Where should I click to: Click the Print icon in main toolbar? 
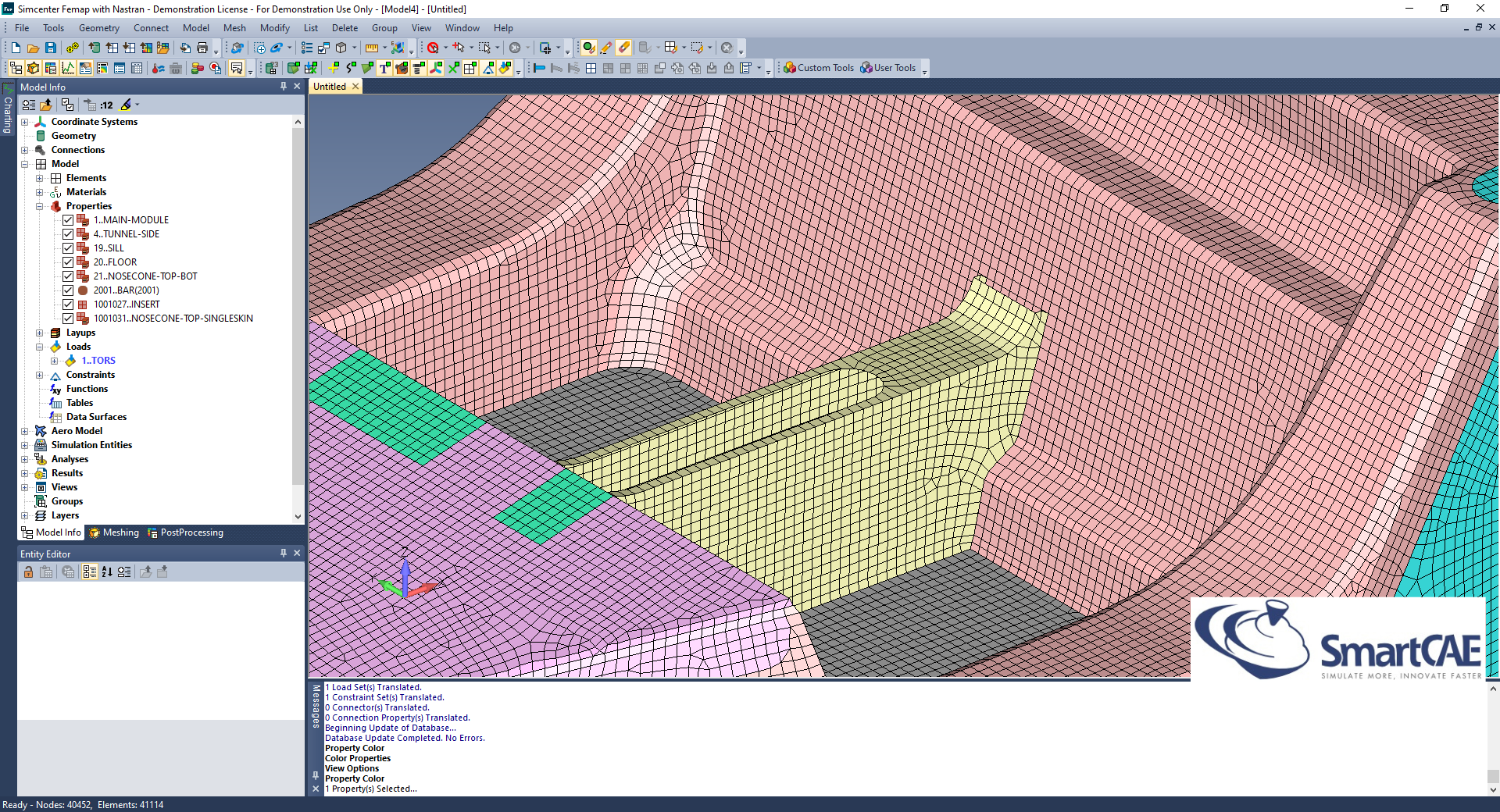coord(202,48)
